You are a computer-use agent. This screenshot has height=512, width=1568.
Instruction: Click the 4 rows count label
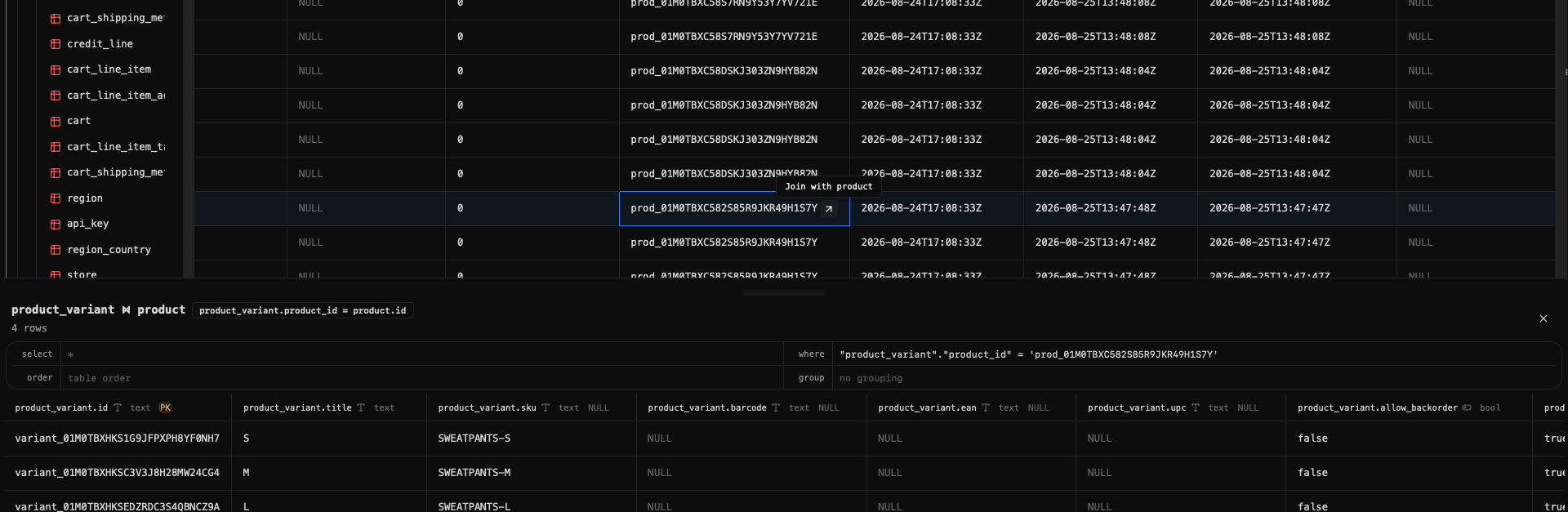(29, 328)
